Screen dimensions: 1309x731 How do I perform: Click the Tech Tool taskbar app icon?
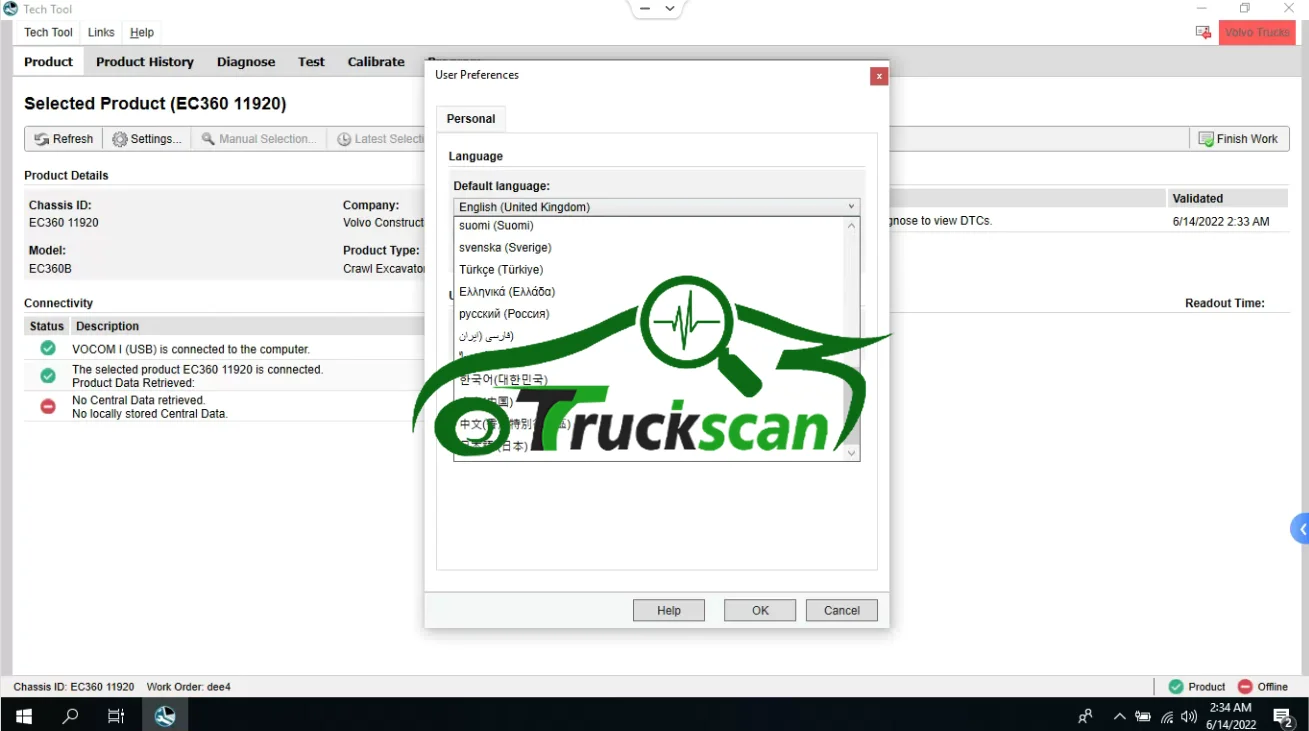point(165,716)
